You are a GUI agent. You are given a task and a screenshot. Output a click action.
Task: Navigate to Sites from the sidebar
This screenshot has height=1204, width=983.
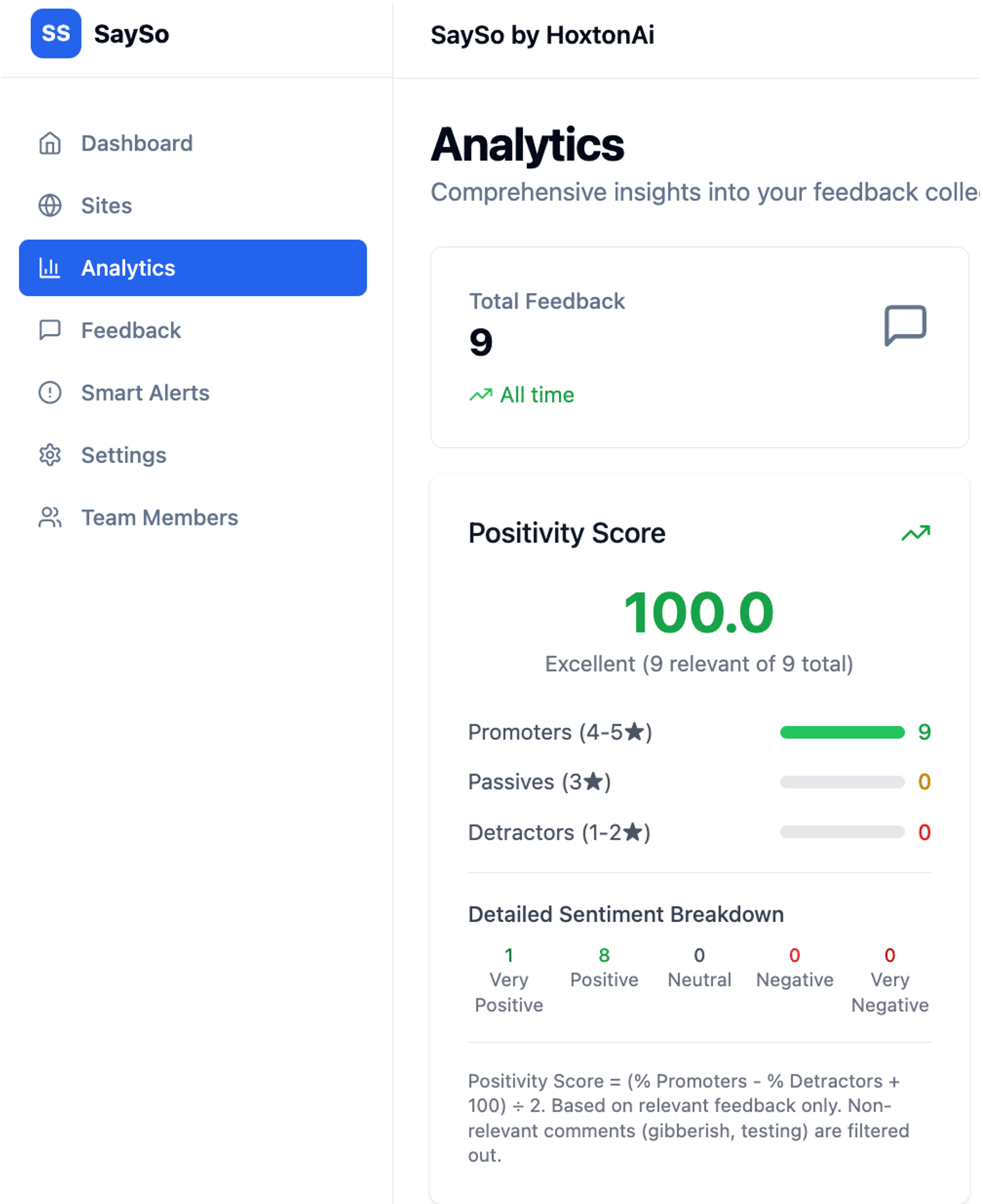click(106, 206)
